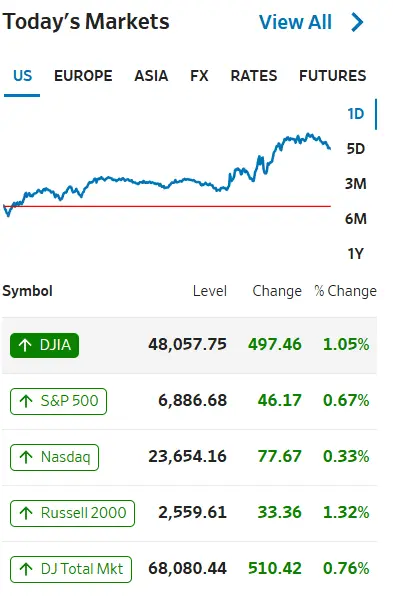Image resolution: width=393 pixels, height=599 pixels.
Task: Click the blue intraday price line chart
Action: coord(167,175)
